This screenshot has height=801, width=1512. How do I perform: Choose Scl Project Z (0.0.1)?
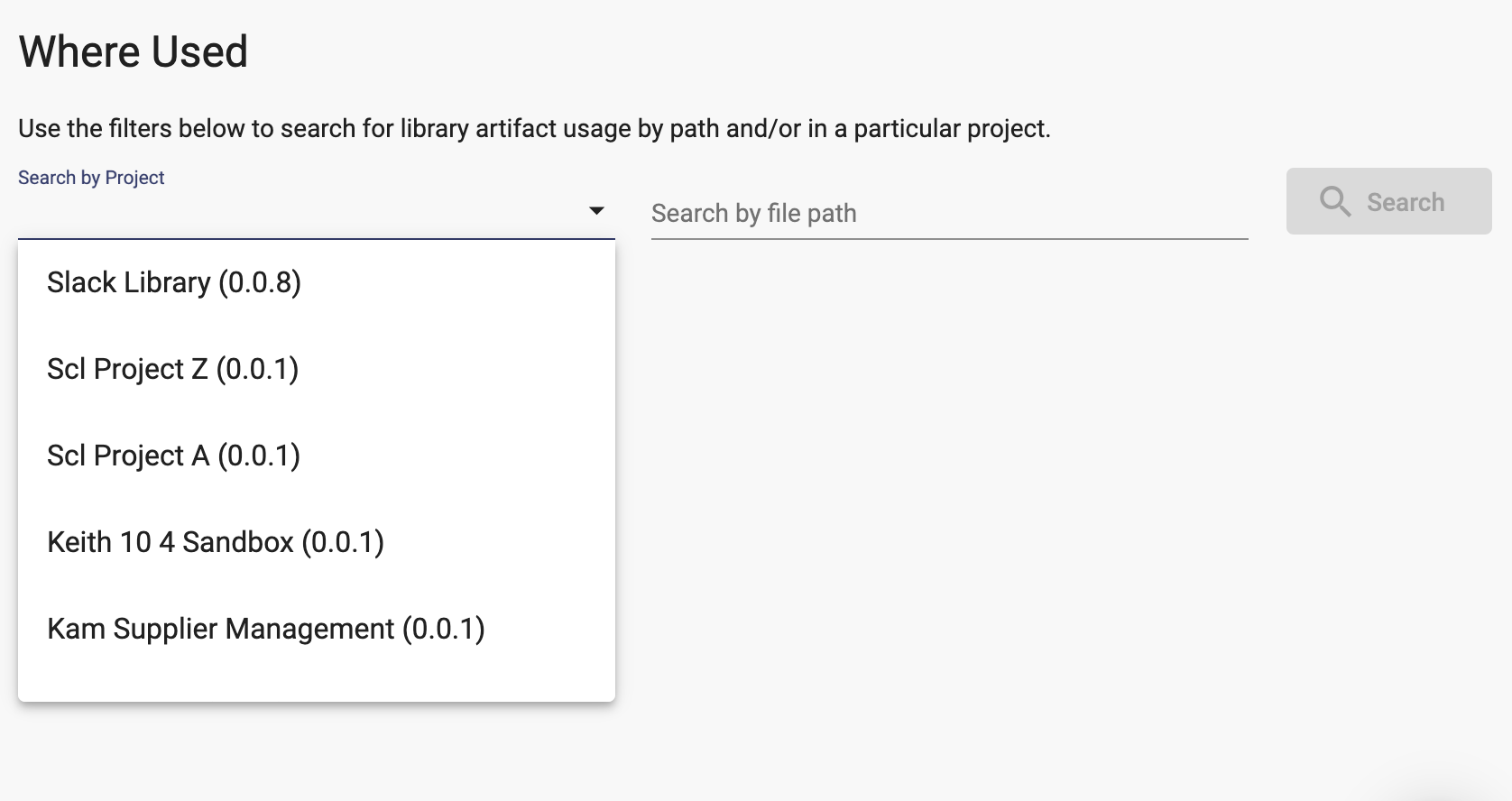pyautogui.click(x=317, y=369)
